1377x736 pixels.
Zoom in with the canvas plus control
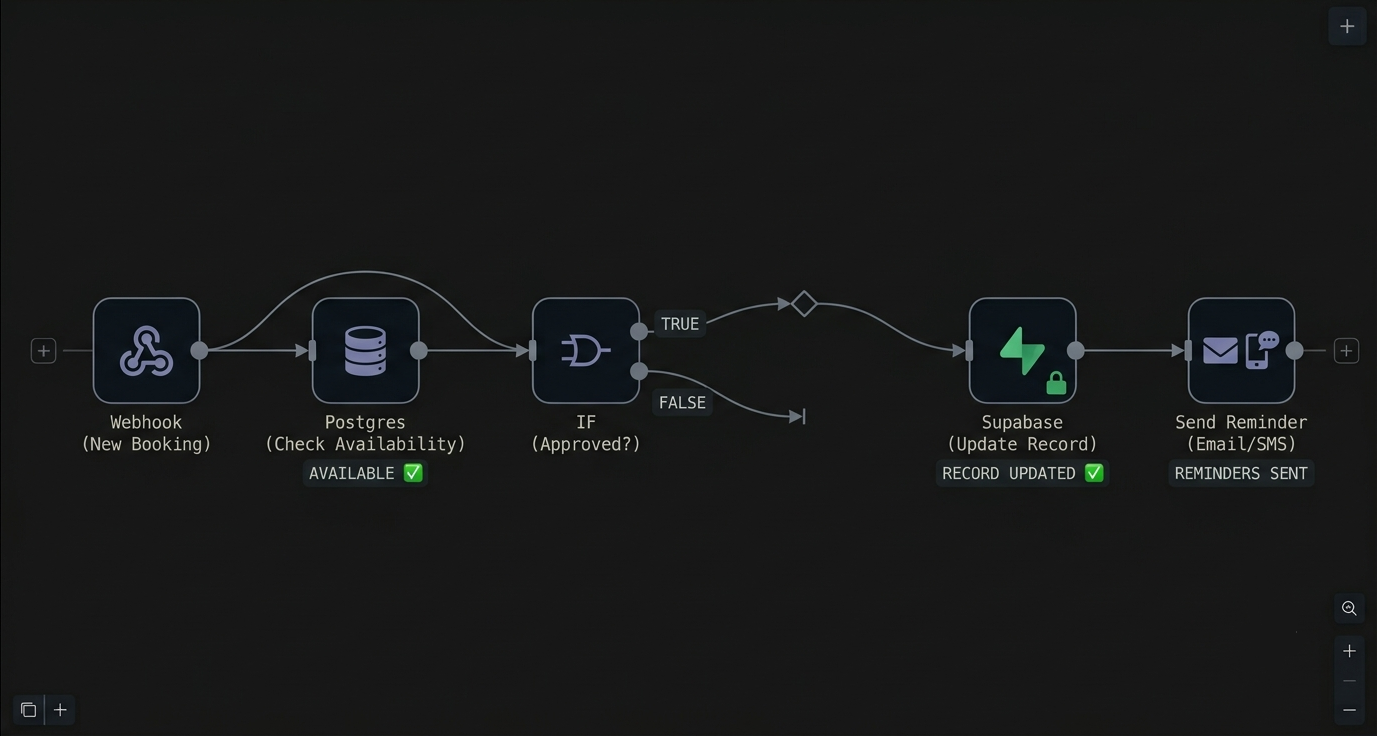pos(1349,651)
